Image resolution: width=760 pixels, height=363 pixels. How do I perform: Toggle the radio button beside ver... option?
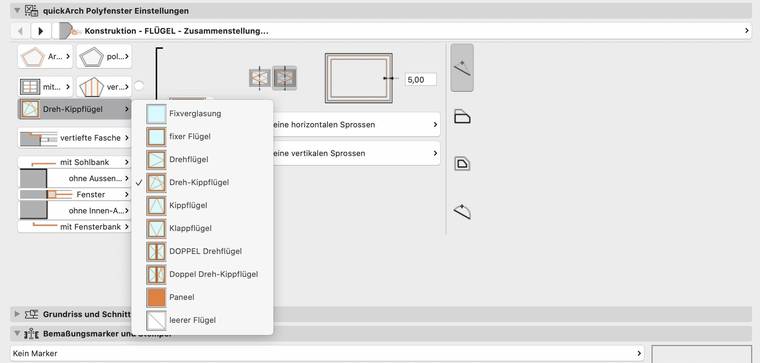(139, 86)
